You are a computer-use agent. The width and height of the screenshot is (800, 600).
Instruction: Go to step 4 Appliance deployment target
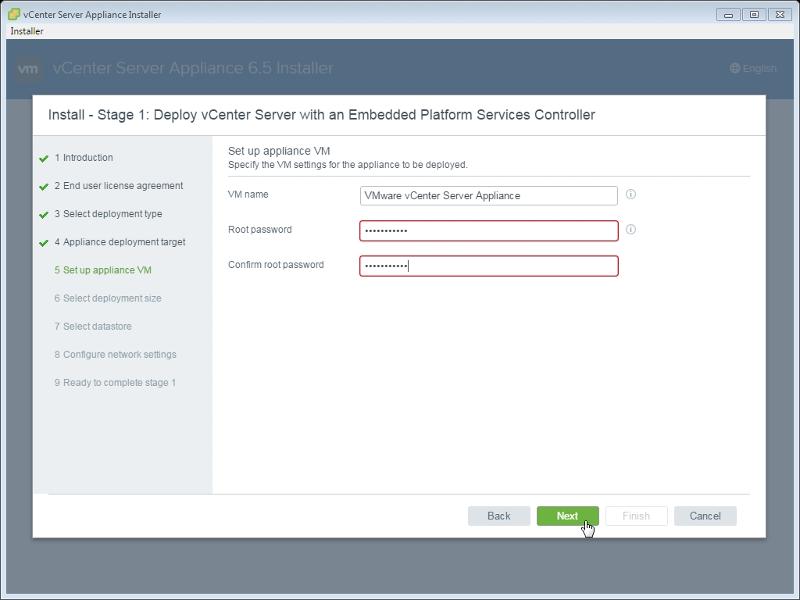click(x=120, y=242)
